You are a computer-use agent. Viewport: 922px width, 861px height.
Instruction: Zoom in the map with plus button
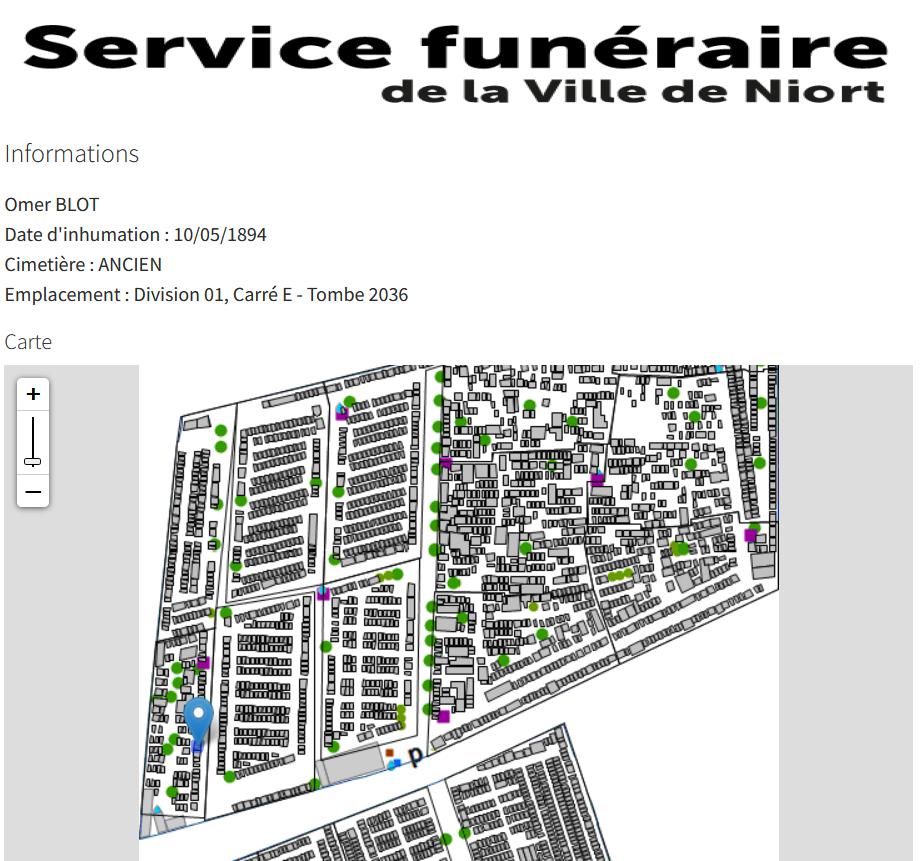[33, 394]
